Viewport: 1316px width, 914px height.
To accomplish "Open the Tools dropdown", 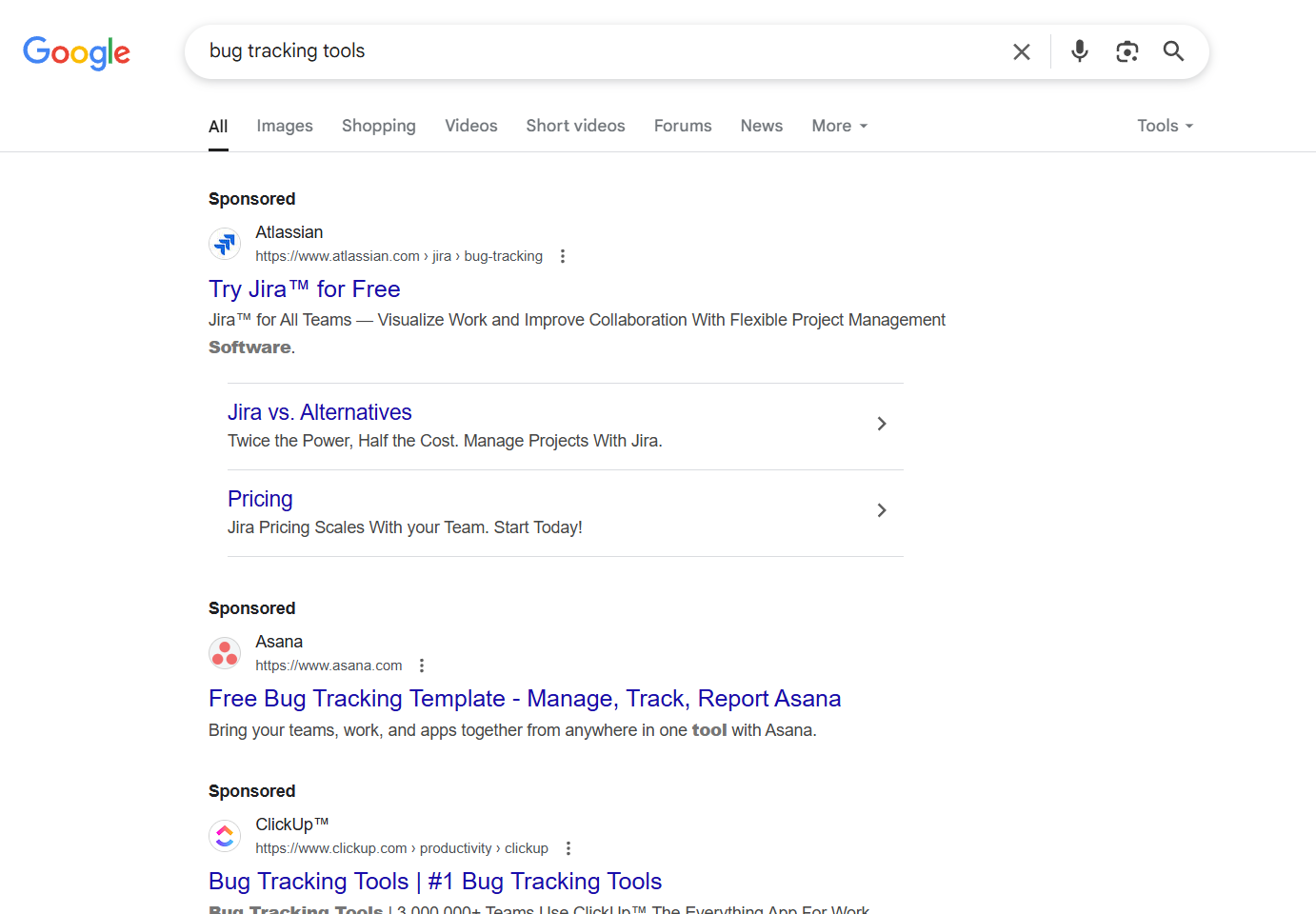I will pyautogui.click(x=1166, y=126).
